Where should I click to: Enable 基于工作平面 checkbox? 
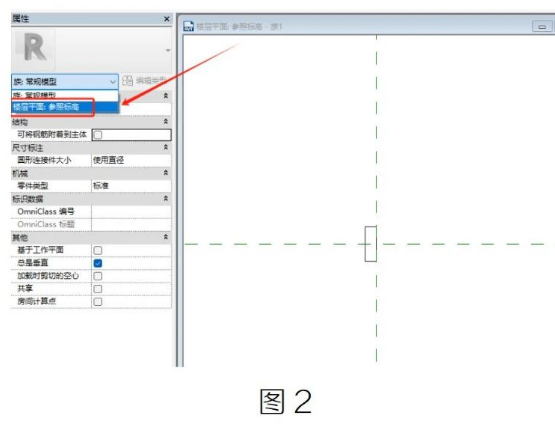(98, 250)
